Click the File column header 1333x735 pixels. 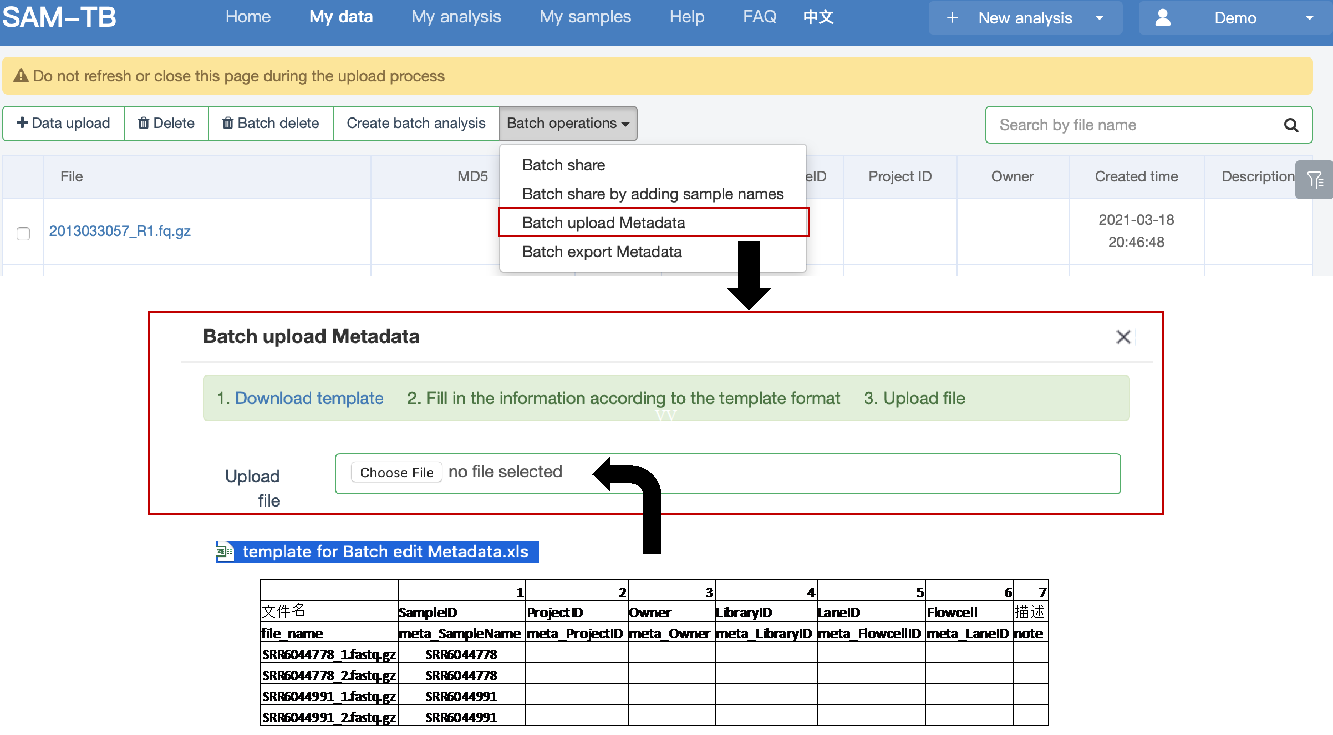click(72, 176)
